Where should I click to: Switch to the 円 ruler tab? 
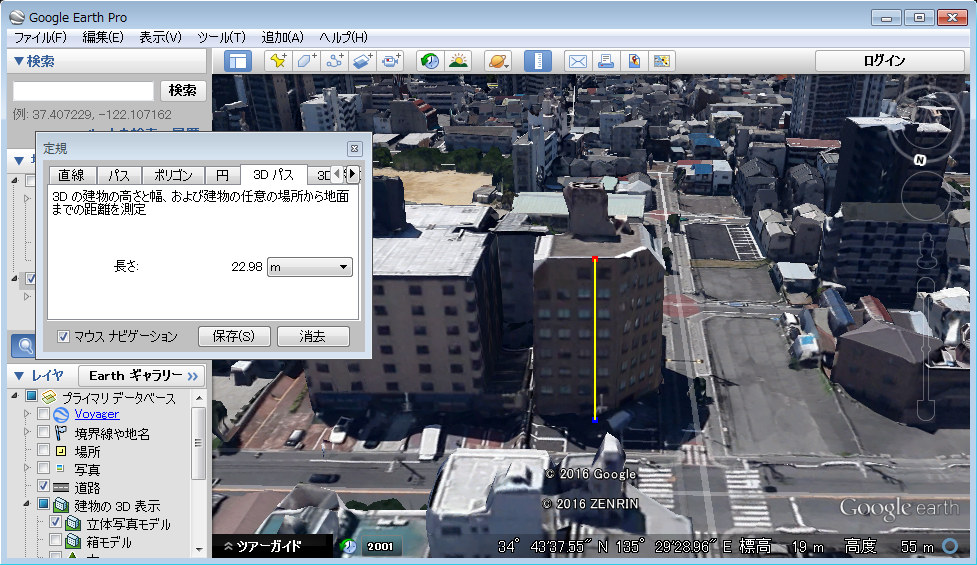[x=222, y=175]
